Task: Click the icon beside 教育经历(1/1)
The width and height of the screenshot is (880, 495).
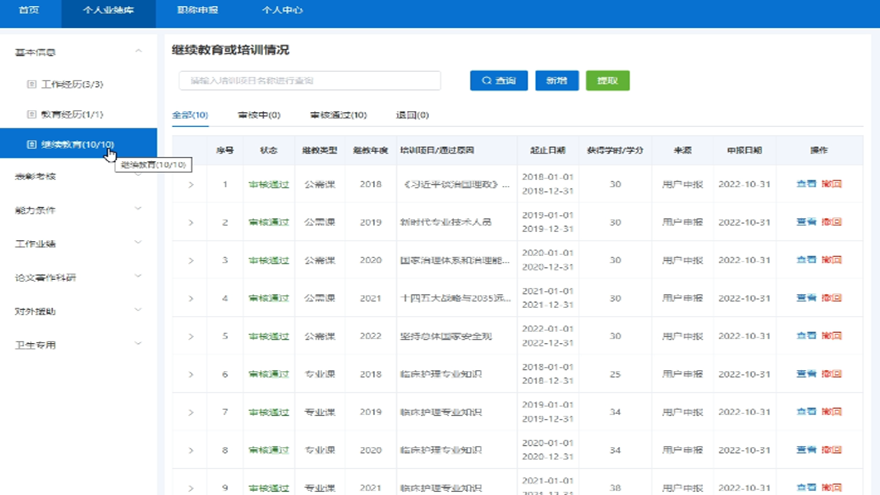Action: point(32,115)
